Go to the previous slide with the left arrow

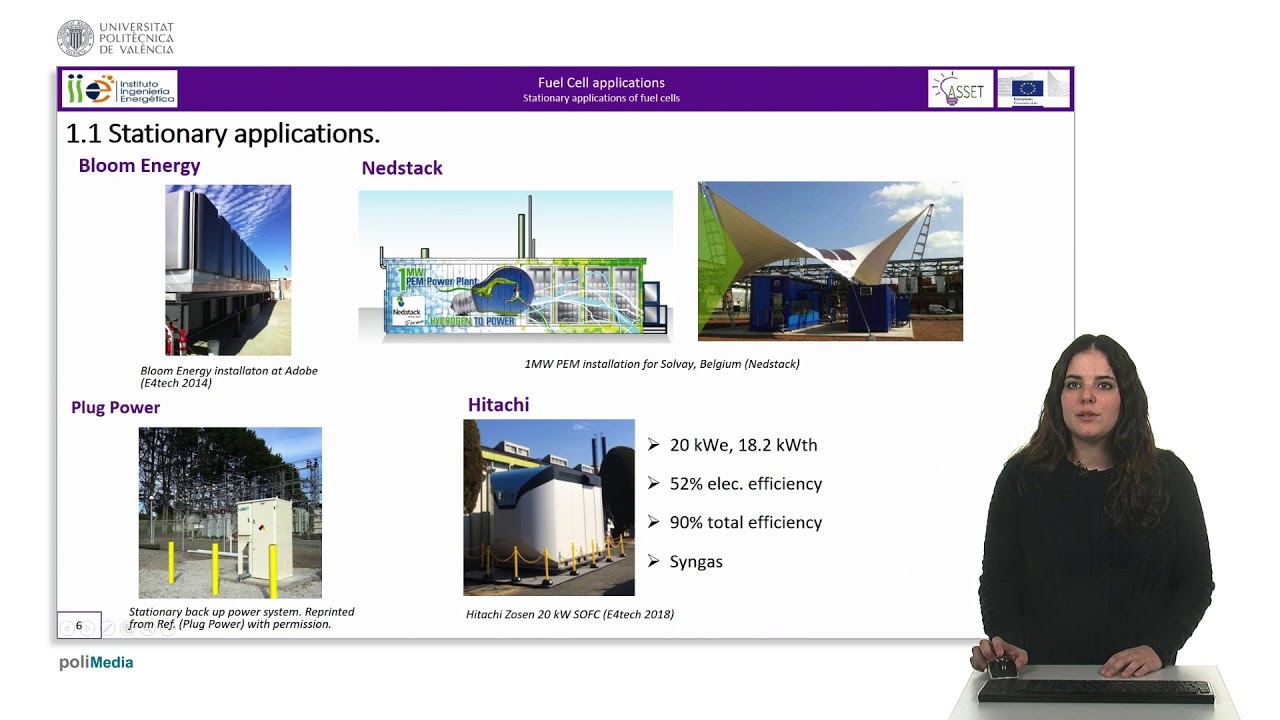(67, 628)
